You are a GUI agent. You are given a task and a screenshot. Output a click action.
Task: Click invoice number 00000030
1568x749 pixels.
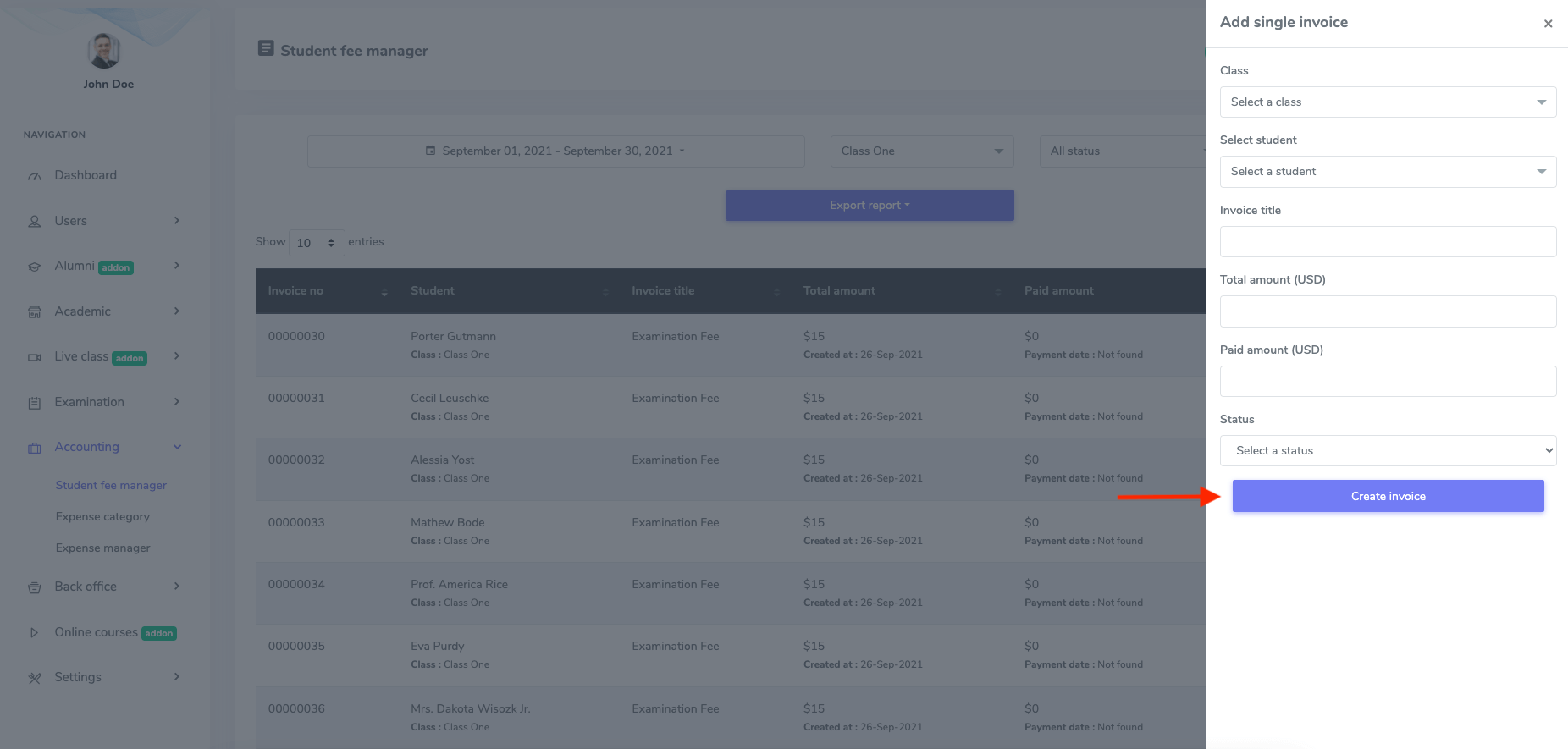click(x=296, y=337)
